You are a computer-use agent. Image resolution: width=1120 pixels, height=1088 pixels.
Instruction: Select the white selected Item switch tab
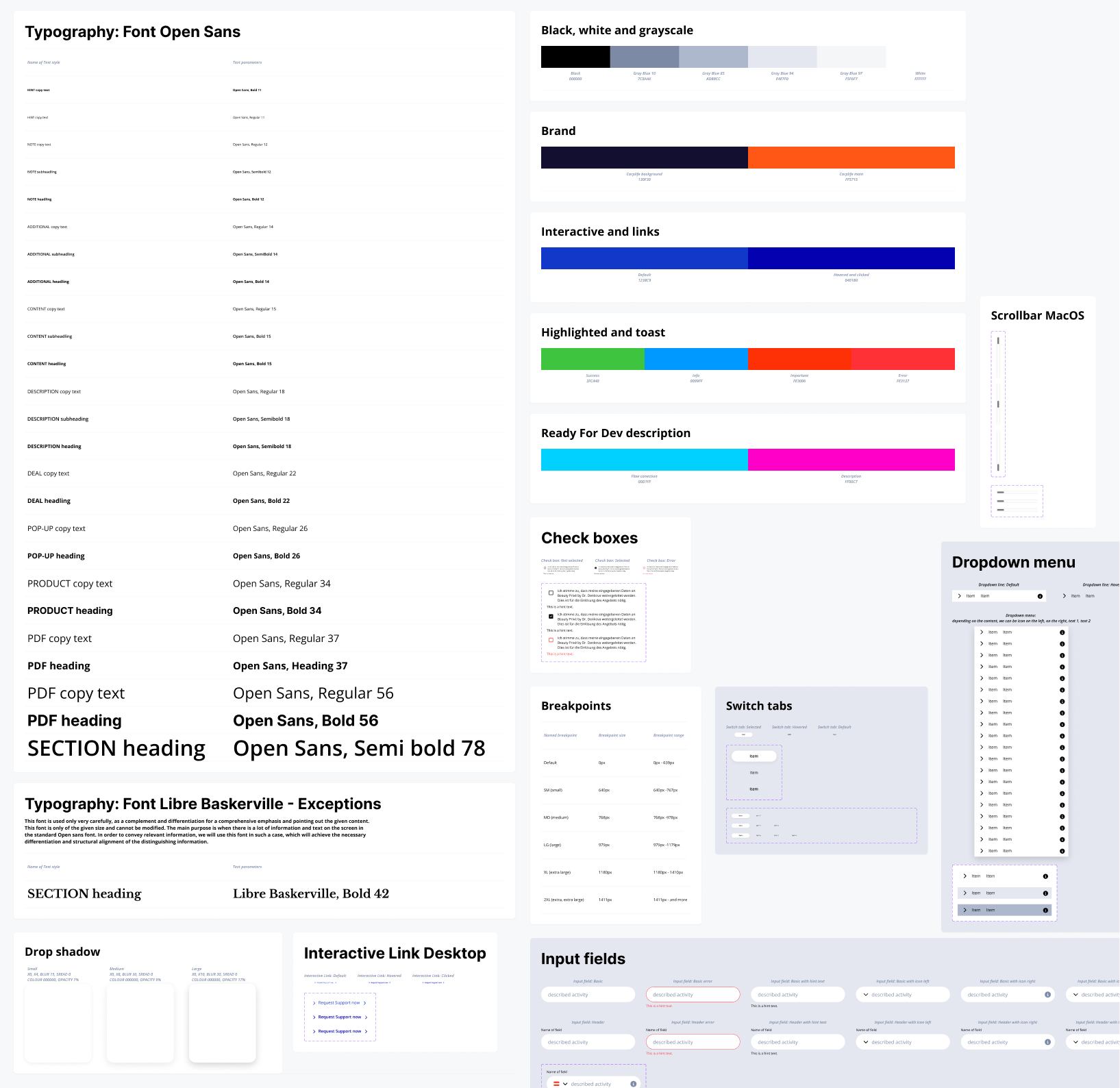(754, 756)
